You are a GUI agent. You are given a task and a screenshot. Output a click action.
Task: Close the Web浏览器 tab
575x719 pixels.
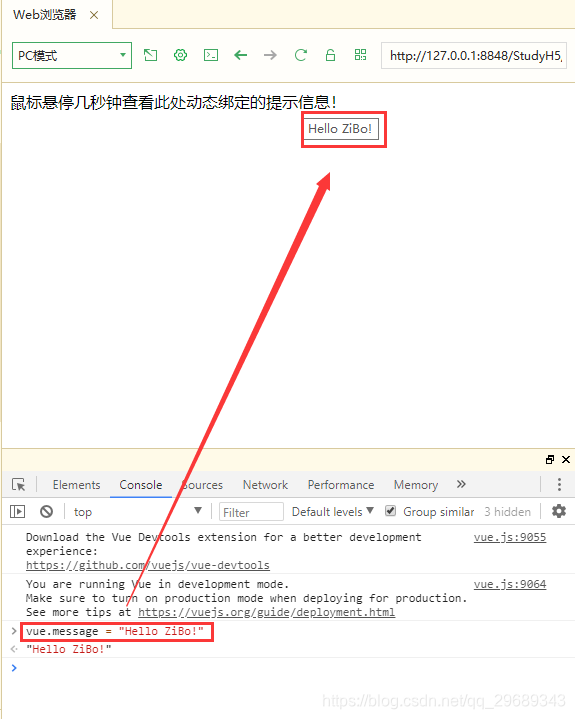[94, 15]
